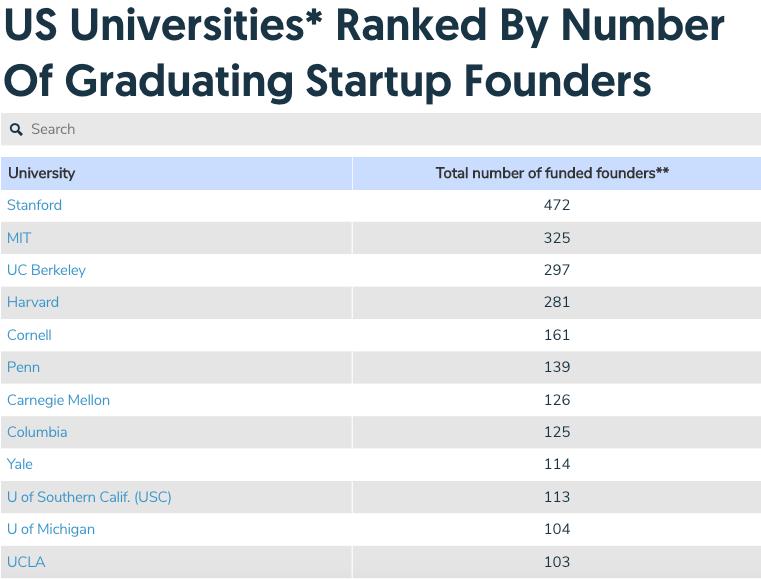Click the search magnifier icon
Viewport: 761px width, 579px height.
(x=16, y=130)
